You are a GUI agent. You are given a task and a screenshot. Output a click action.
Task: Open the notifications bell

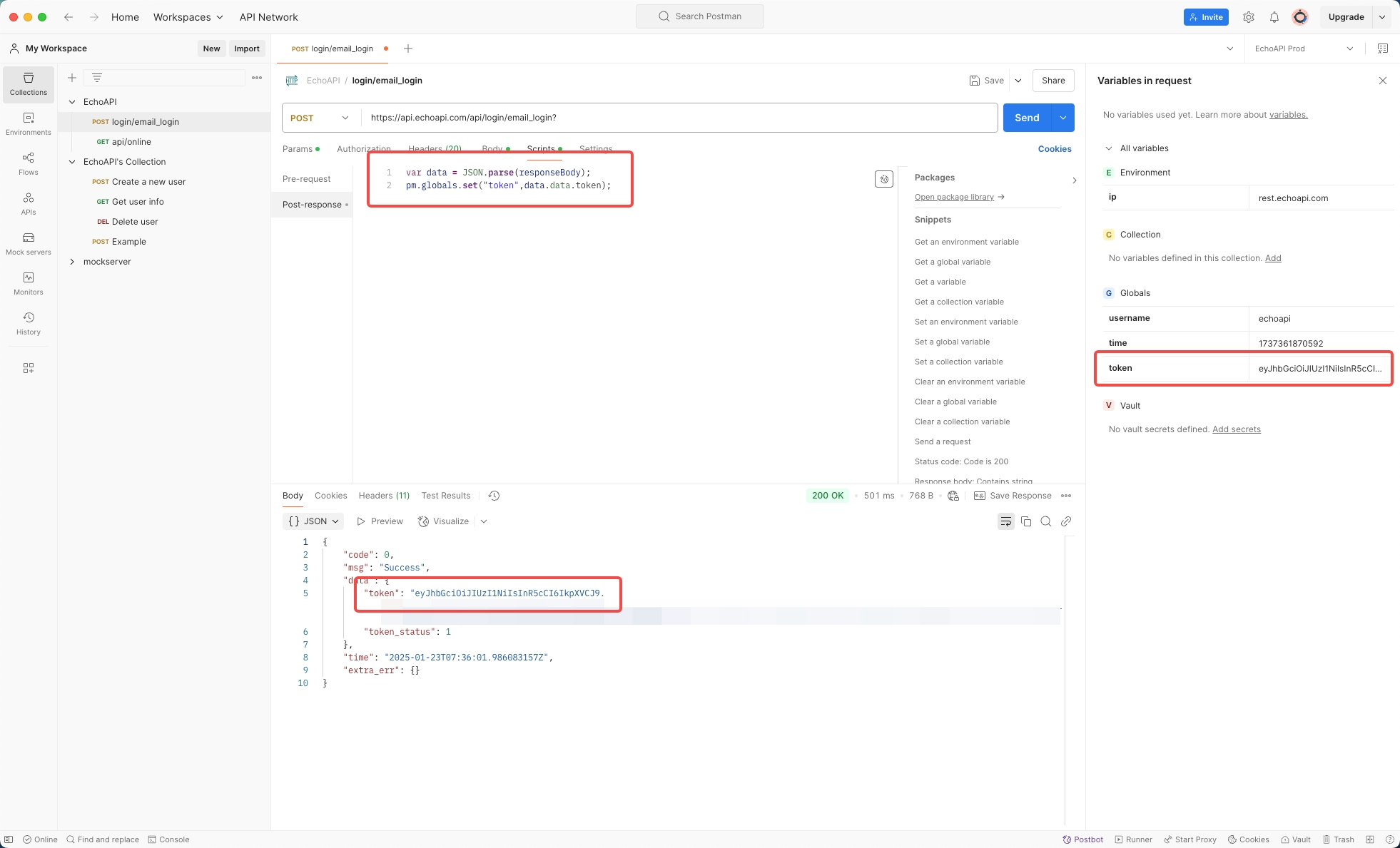point(1274,17)
